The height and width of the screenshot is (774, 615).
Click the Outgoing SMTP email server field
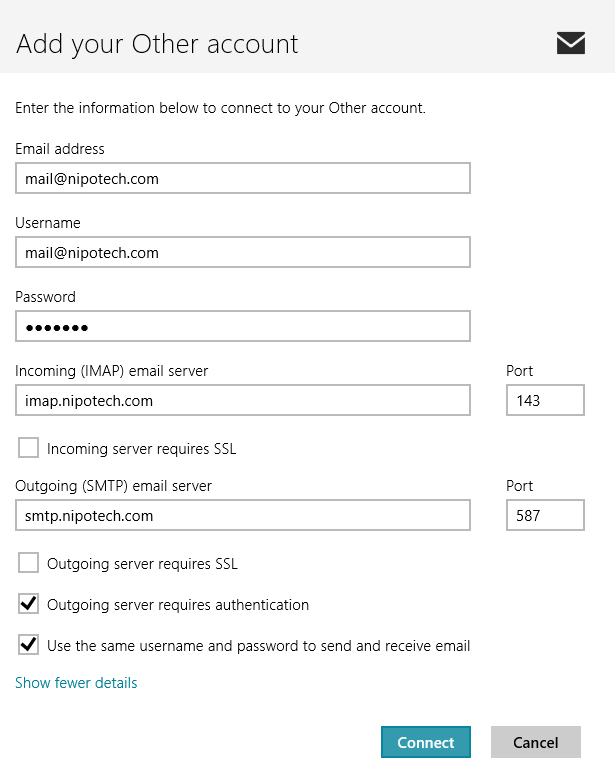tap(243, 515)
